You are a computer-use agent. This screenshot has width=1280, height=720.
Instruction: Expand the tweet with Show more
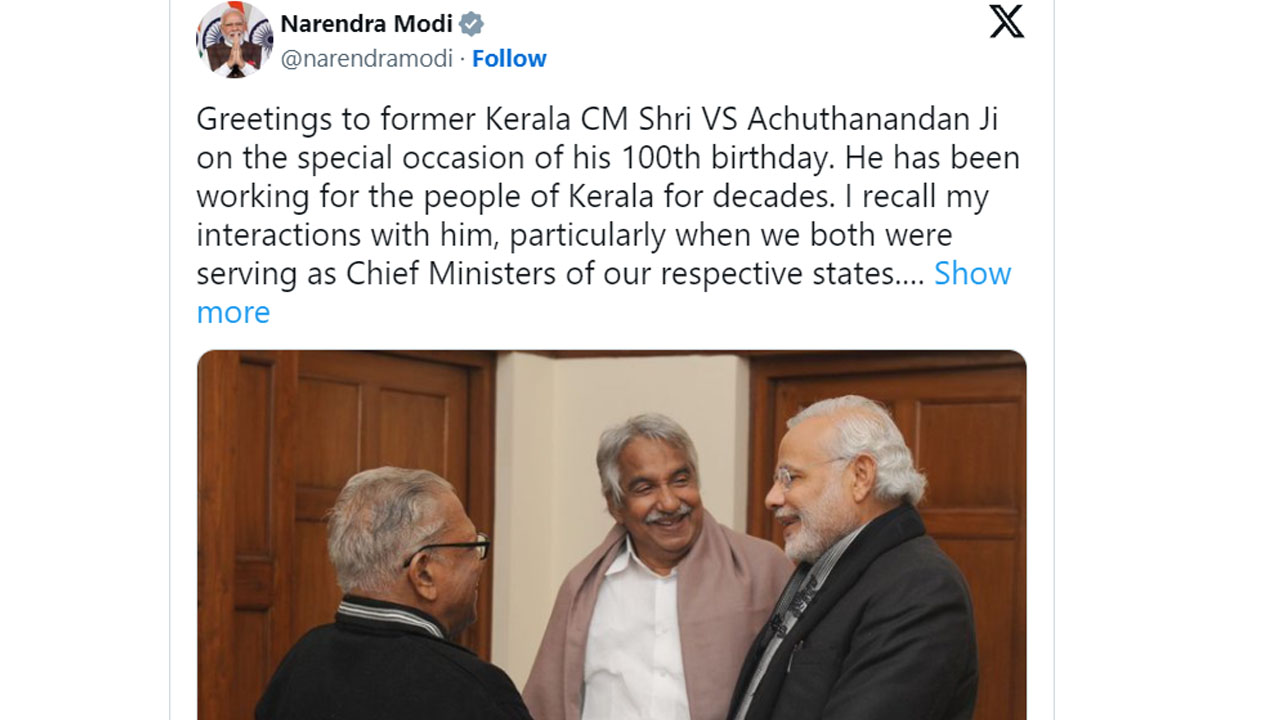(972, 274)
